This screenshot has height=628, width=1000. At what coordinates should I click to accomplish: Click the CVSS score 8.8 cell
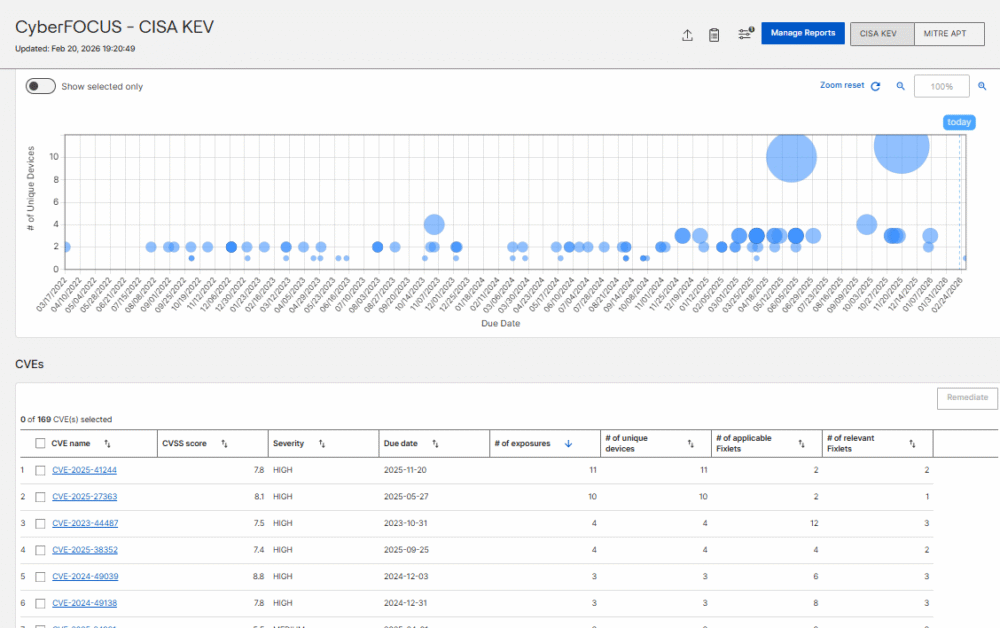click(x=258, y=576)
